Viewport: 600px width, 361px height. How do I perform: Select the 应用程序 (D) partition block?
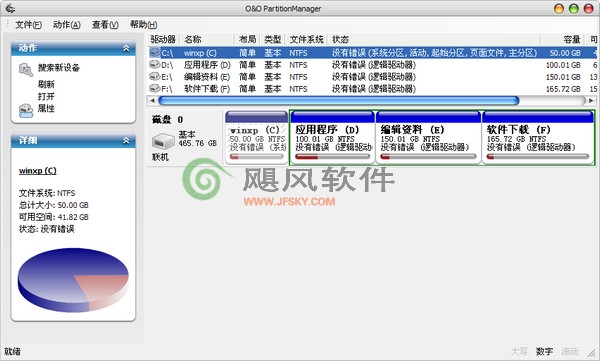pyautogui.click(x=332, y=138)
